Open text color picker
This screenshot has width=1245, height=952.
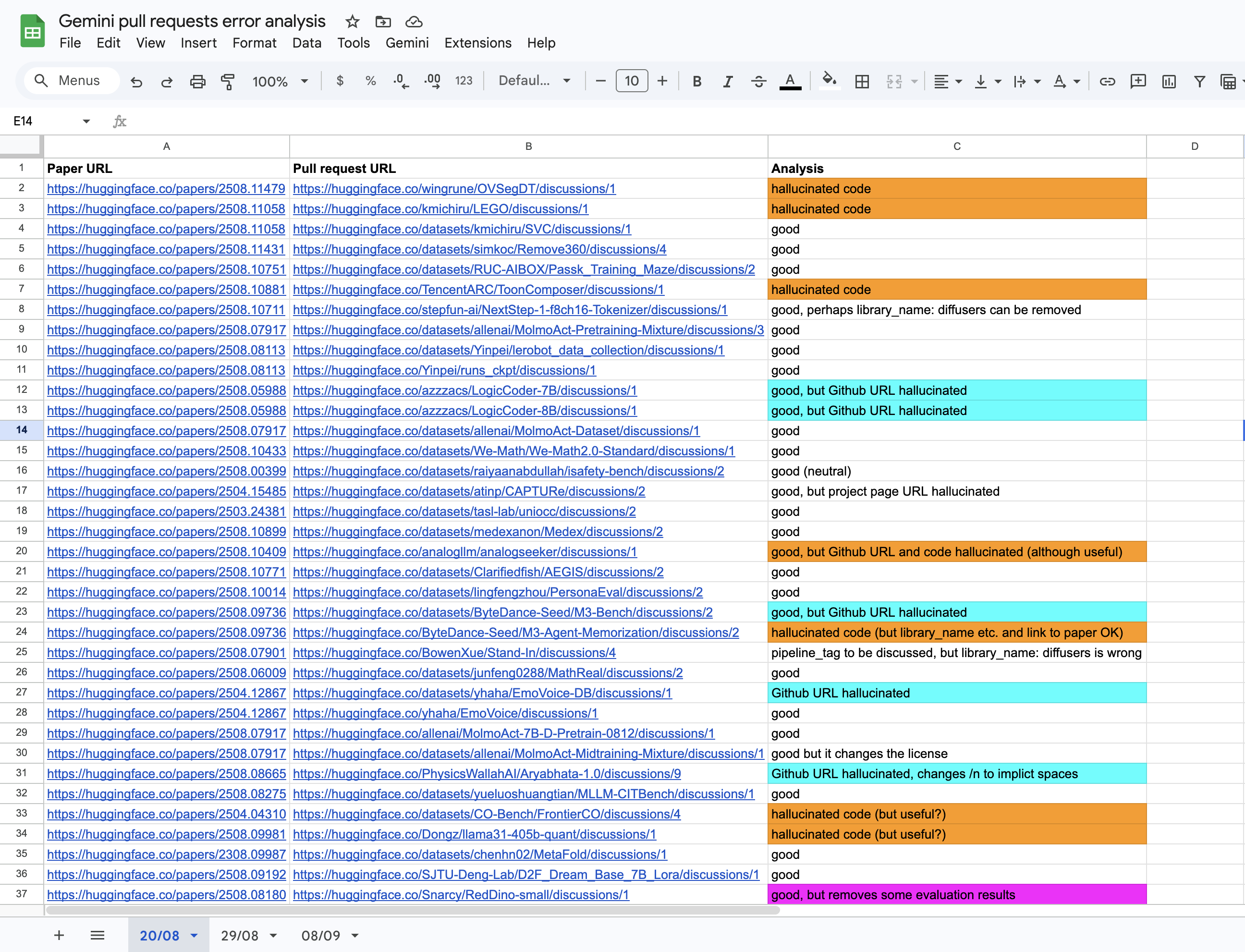(x=791, y=82)
